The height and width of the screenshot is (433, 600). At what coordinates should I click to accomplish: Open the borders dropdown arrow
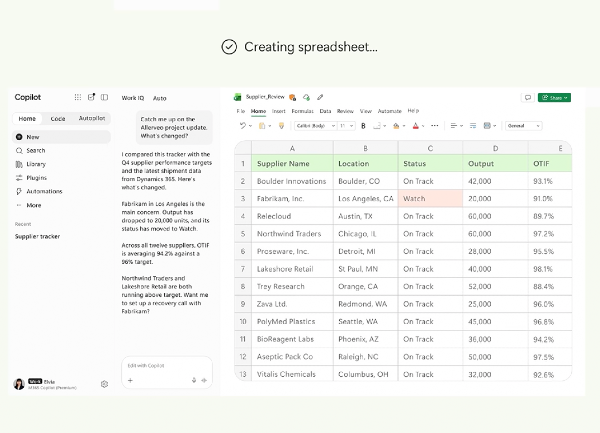[x=385, y=126]
